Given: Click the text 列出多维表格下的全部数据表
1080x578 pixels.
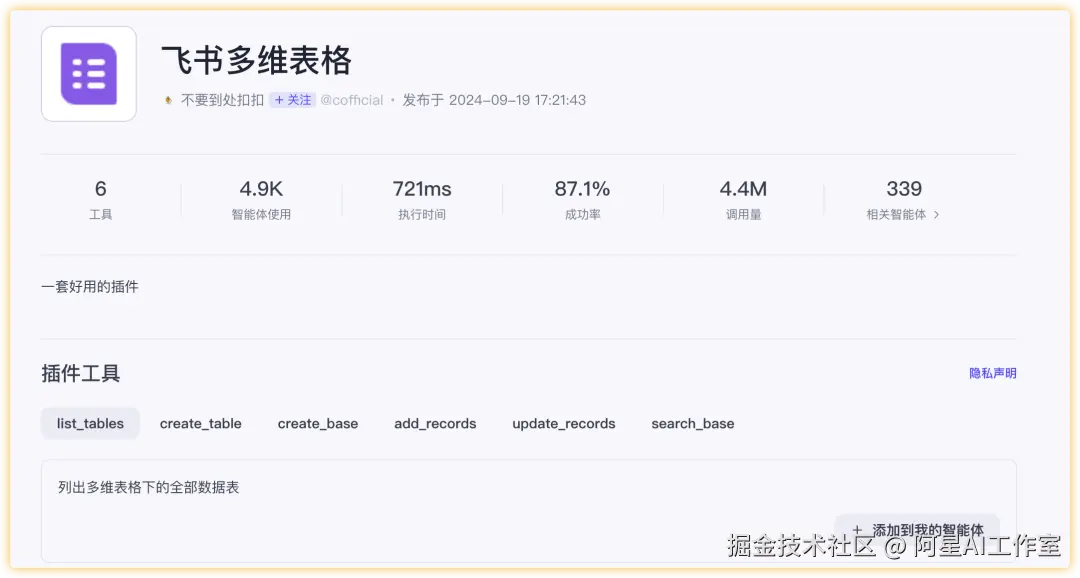Looking at the screenshot, I should click(x=148, y=488).
